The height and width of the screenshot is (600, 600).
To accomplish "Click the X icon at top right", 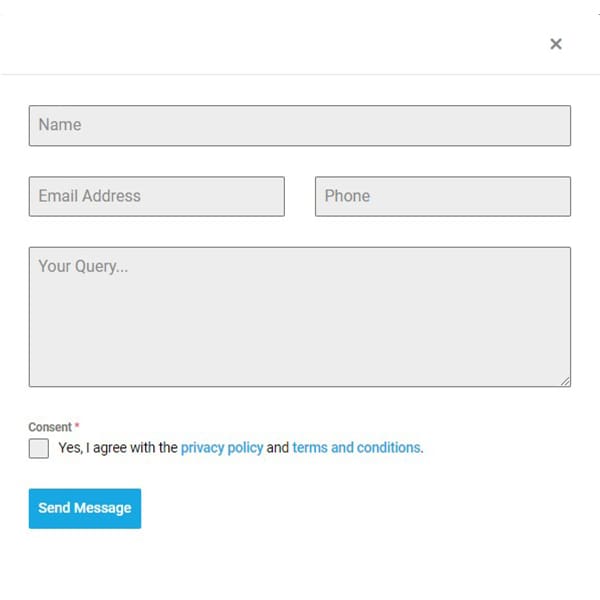I will click(x=556, y=44).
